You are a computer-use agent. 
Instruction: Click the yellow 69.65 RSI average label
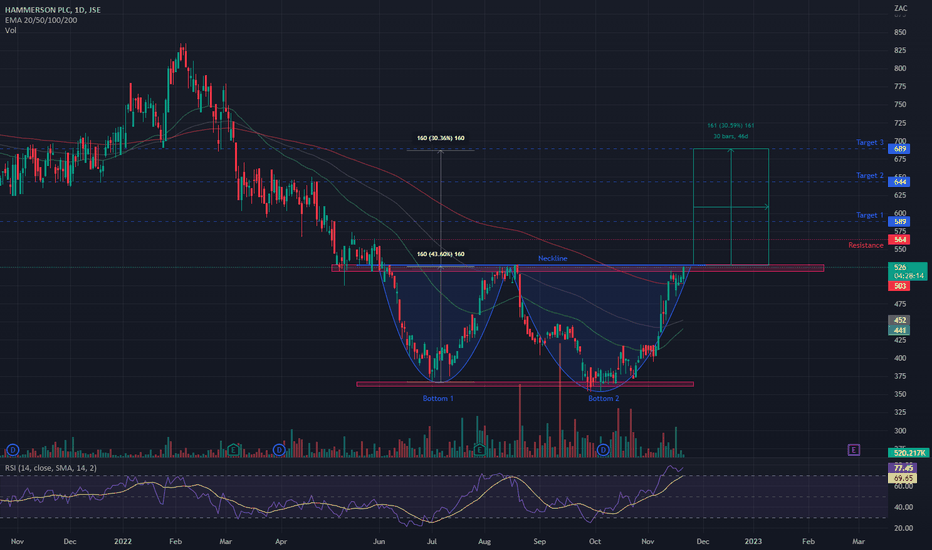902,478
